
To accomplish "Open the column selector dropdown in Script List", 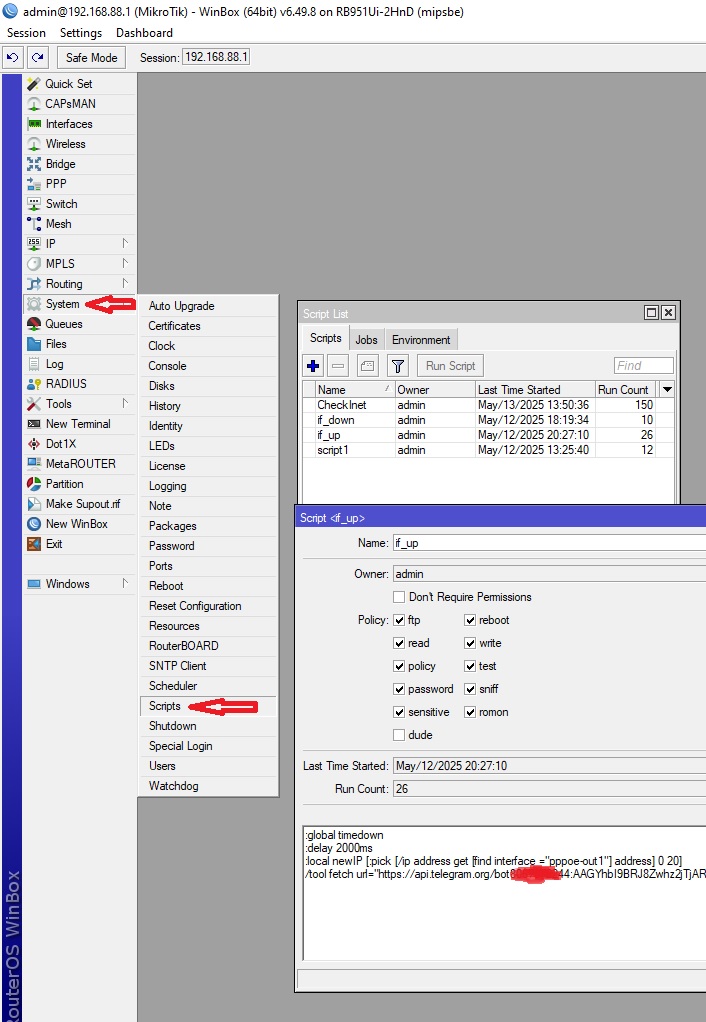I will (x=667, y=389).
